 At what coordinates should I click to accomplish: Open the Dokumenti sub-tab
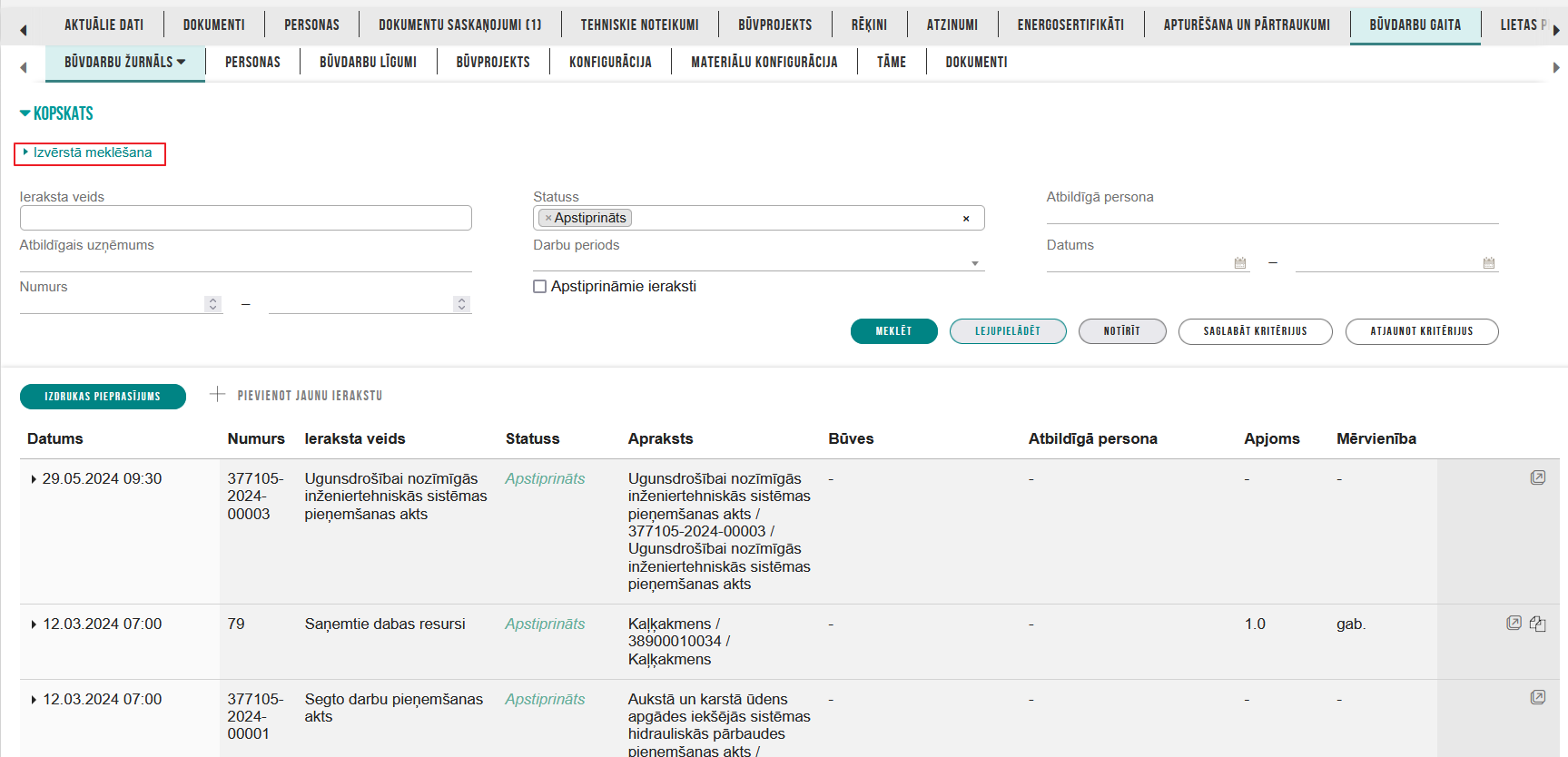976,62
